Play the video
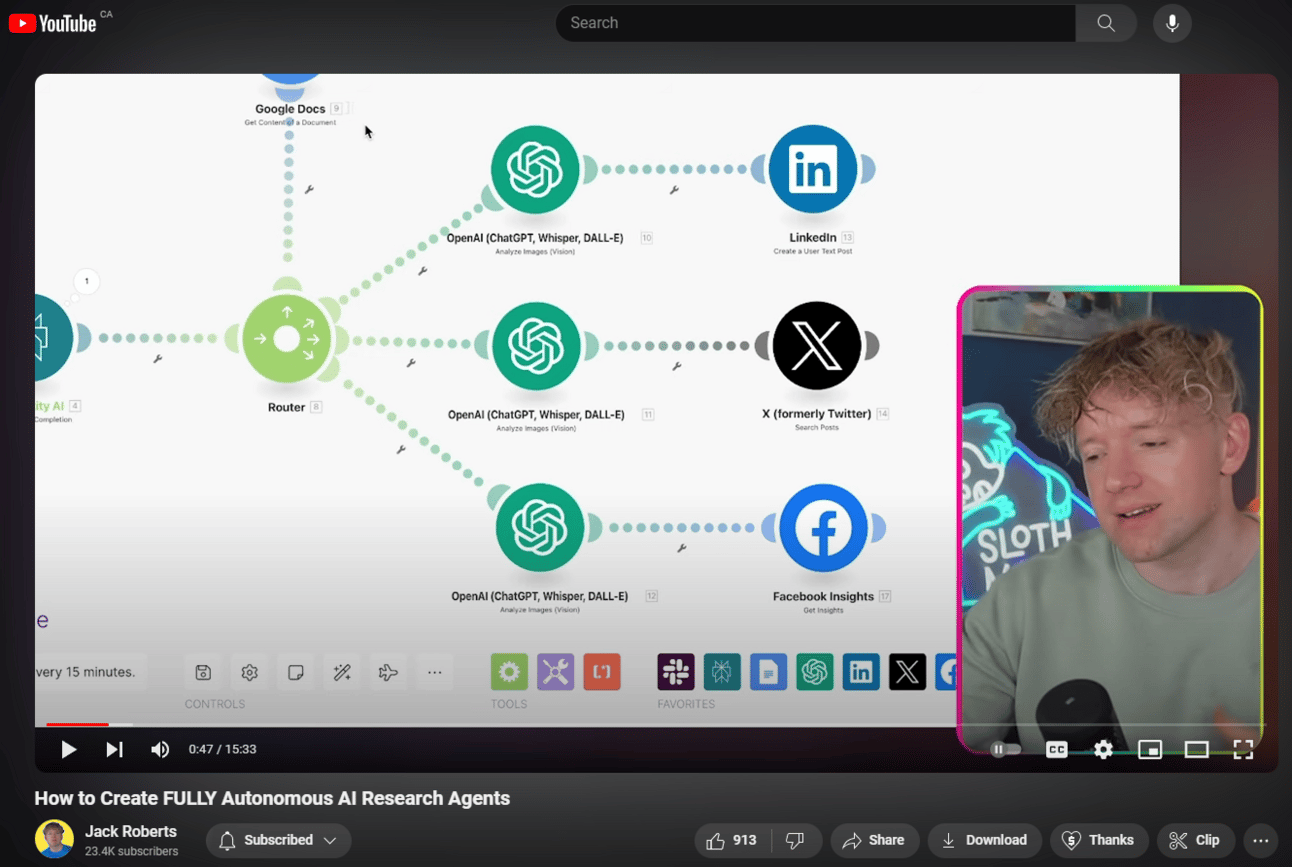 [x=68, y=749]
